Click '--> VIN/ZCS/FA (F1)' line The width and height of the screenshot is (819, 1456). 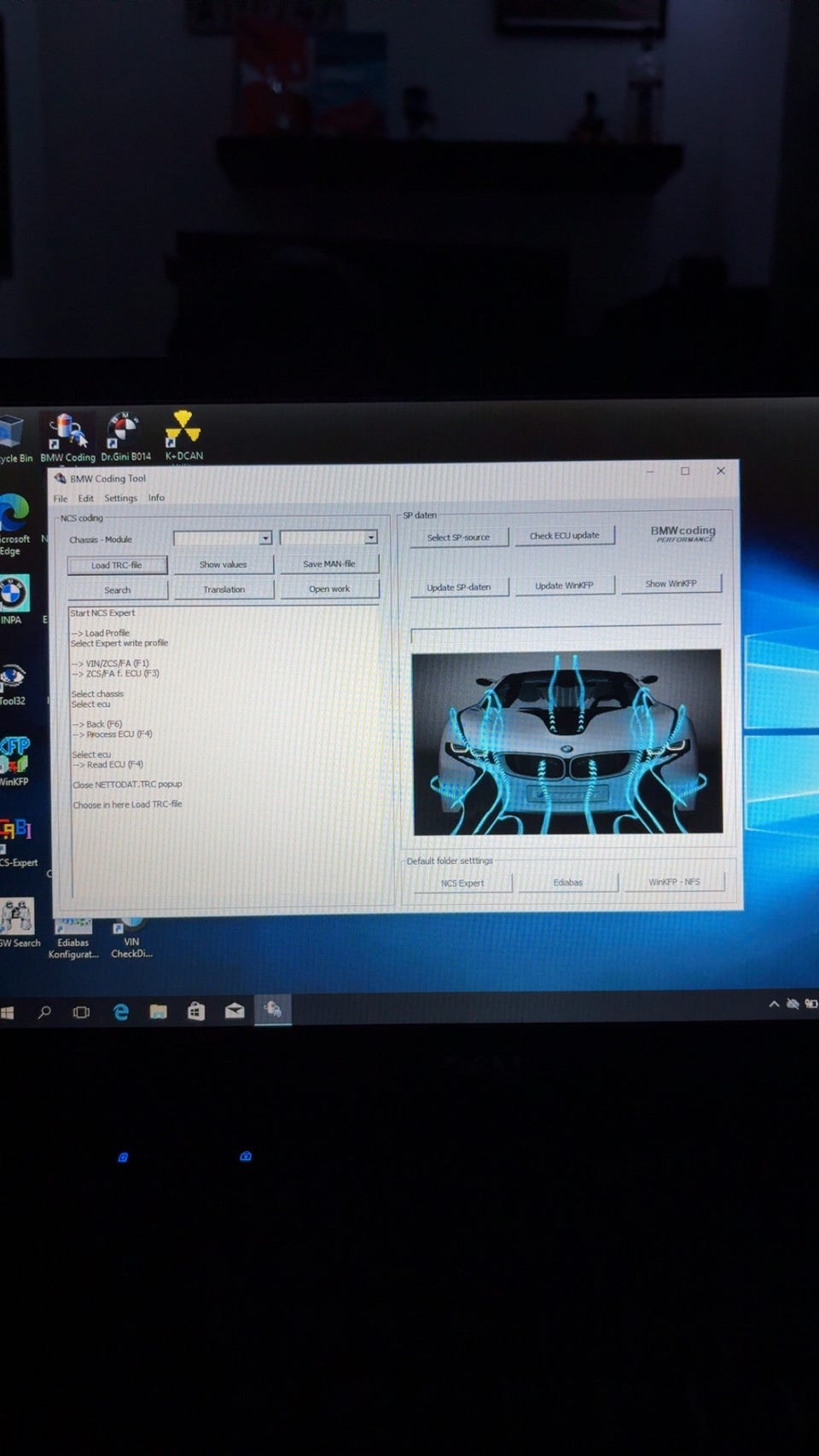pos(110,664)
